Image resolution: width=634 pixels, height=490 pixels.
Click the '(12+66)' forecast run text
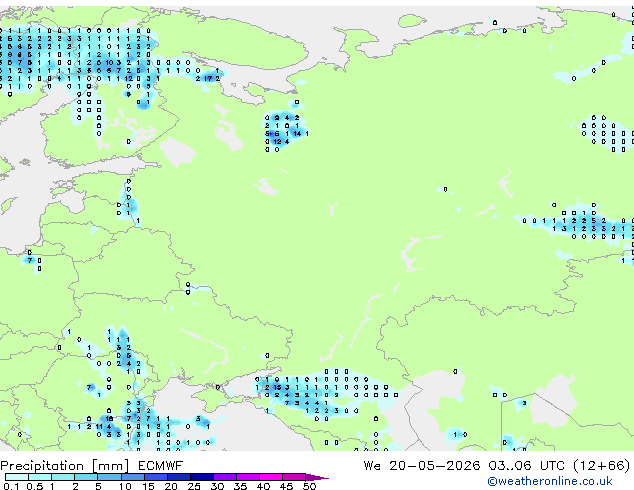coord(602,466)
